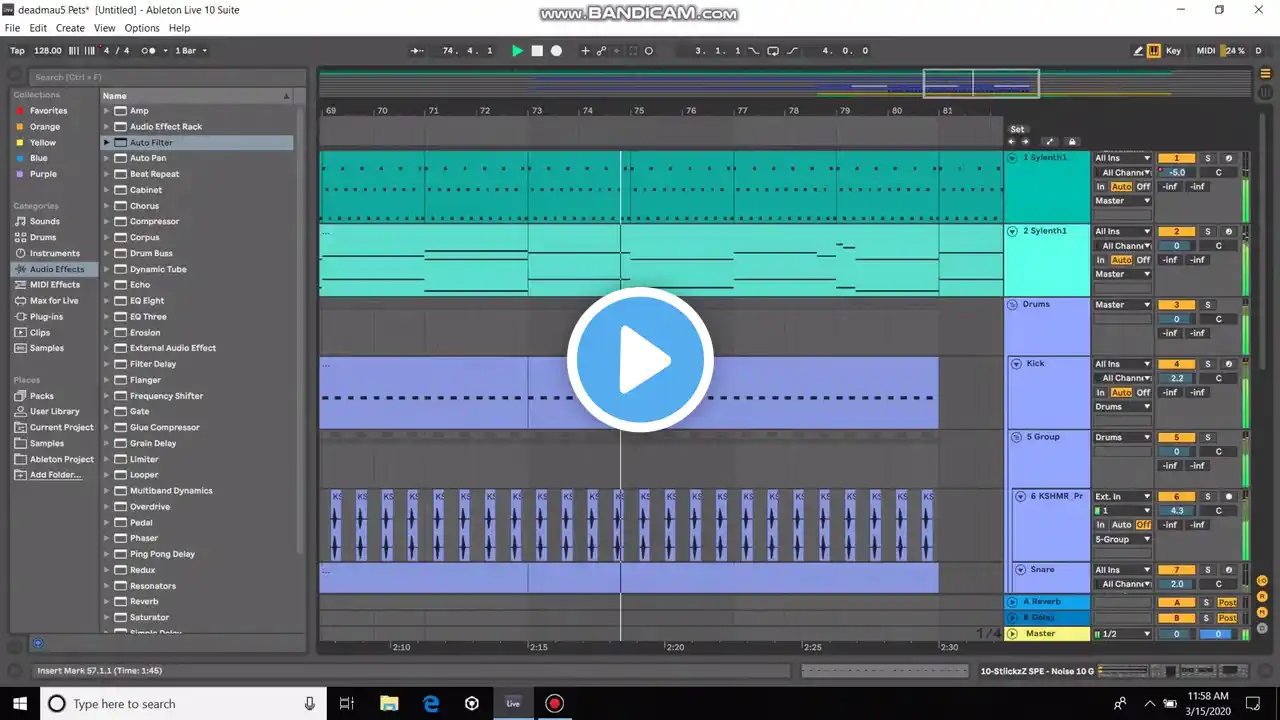Image resolution: width=1280 pixels, height=720 pixels.
Task: Start playback with the green Play button
Action: tap(517, 51)
